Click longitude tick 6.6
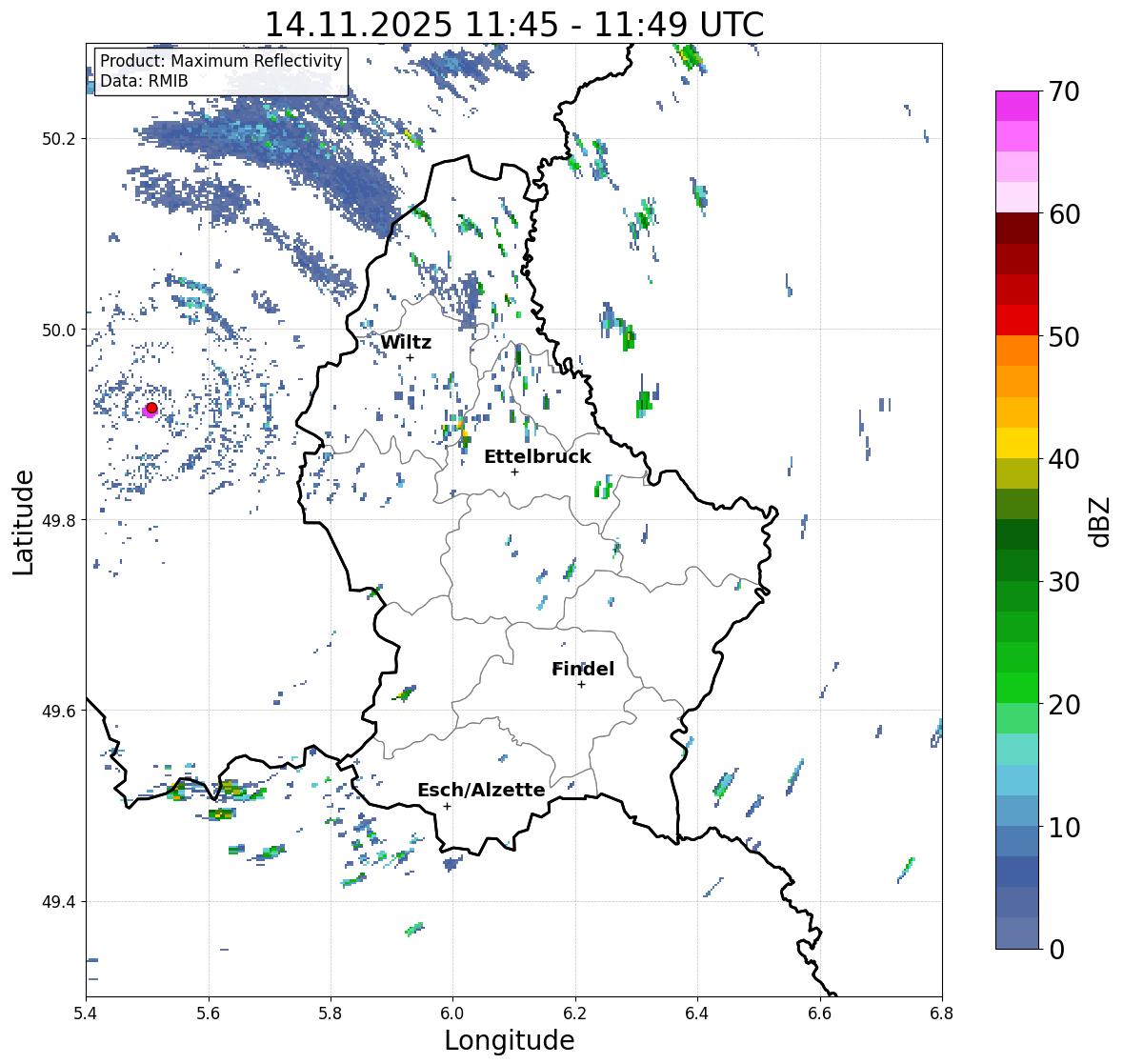 [820, 1014]
